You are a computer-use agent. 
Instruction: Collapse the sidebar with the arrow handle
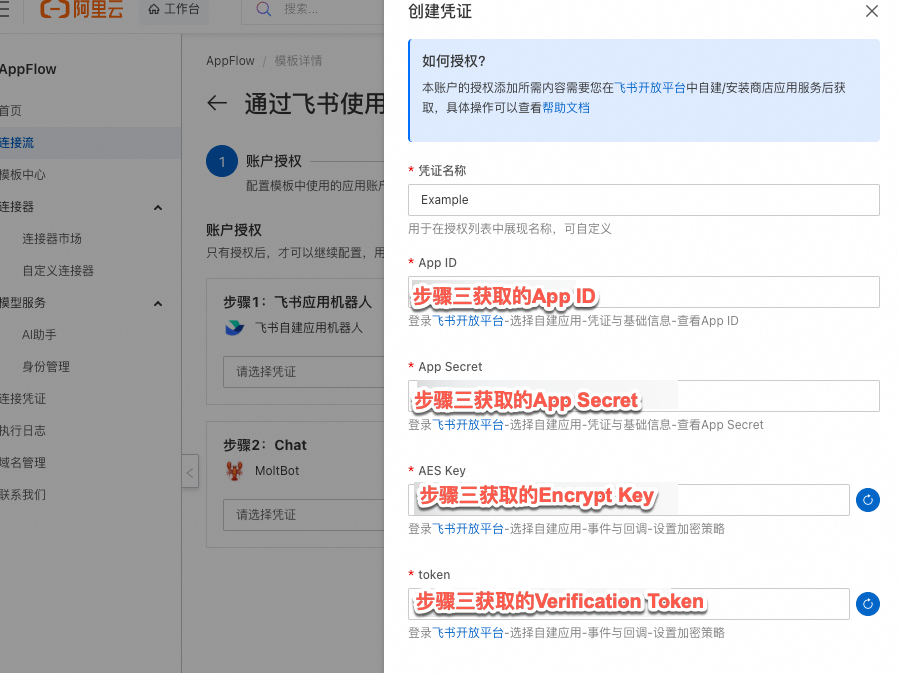(x=190, y=471)
